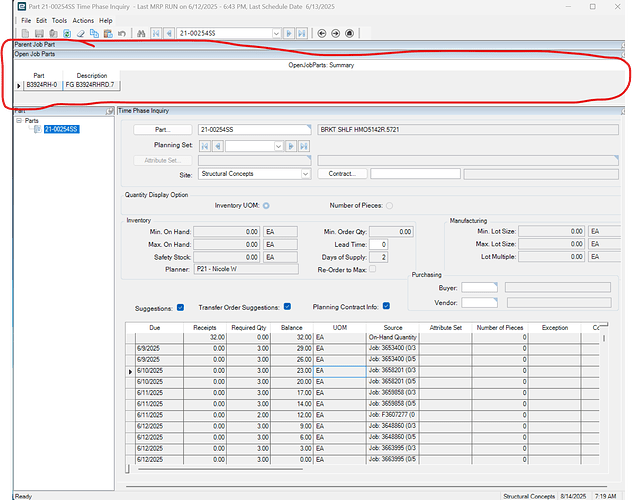632x500 pixels.
Task: Click the grid's vertical scrollbar thumb
Action: (x=604, y=338)
